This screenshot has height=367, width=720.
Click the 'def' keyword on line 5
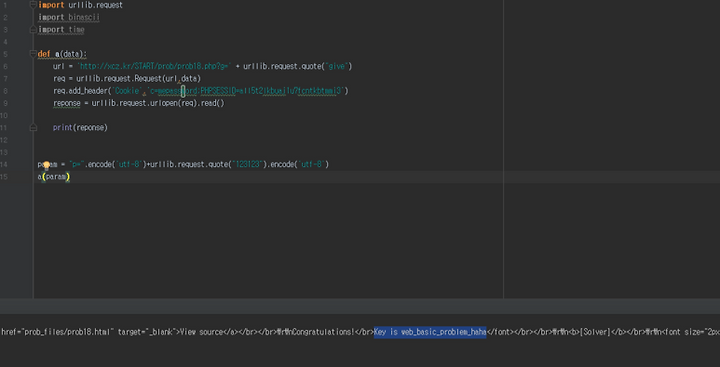pos(44,54)
